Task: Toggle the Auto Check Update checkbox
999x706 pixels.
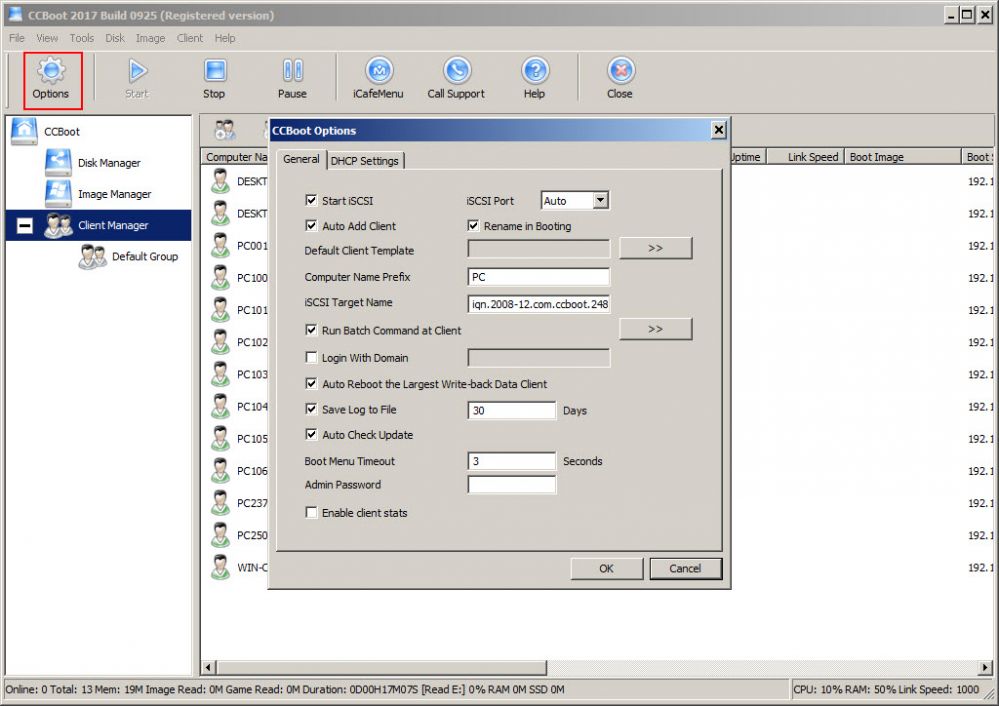Action: click(x=311, y=435)
